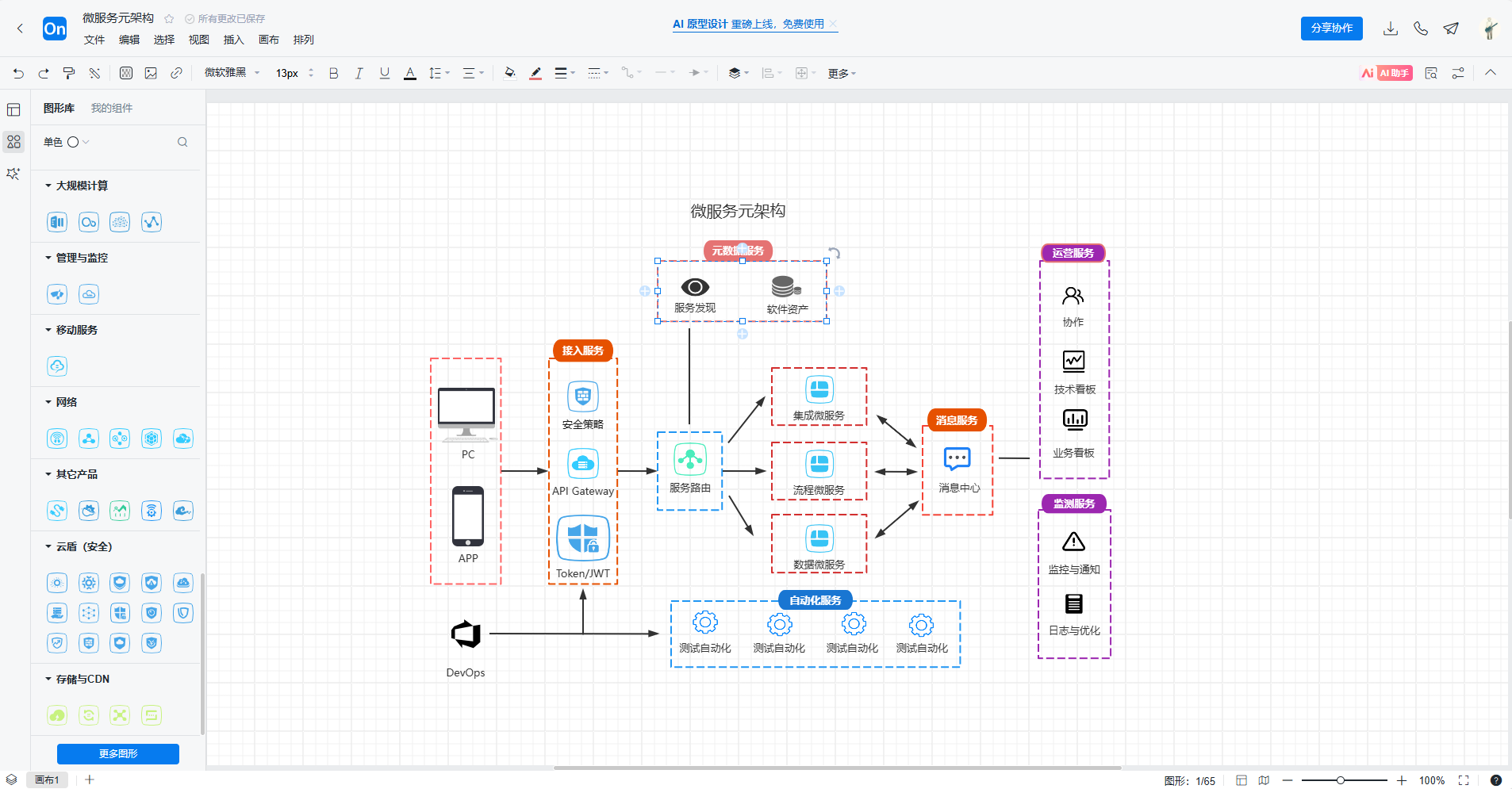Click the 分享协作 button
This screenshot has height=789, width=1512.
click(x=1331, y=29)
